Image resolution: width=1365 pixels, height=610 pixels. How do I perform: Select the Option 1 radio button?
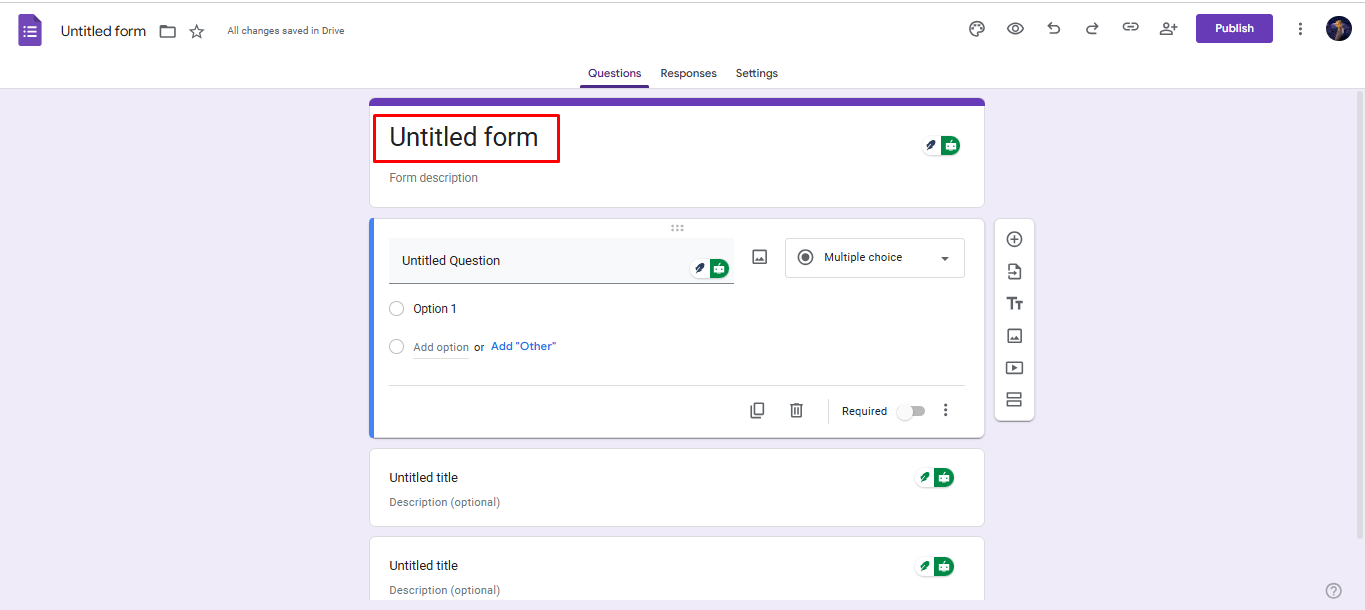point(397,309)
